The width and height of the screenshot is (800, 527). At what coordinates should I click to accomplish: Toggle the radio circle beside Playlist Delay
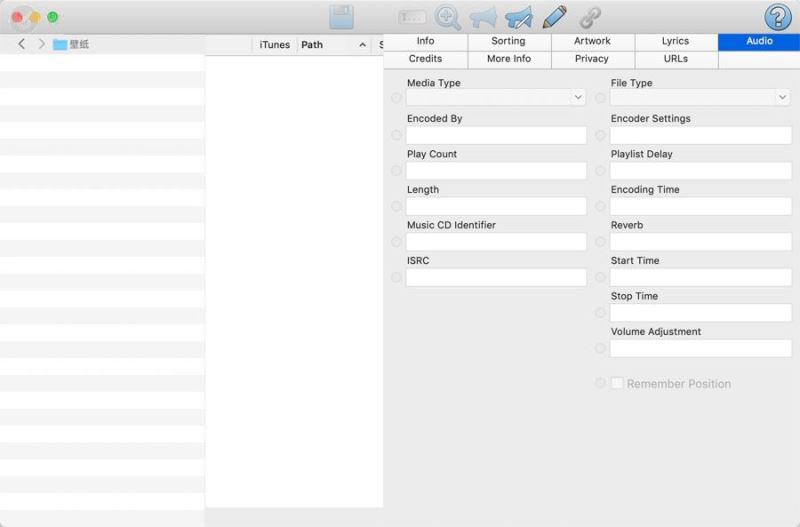click(x=601, y=171)
